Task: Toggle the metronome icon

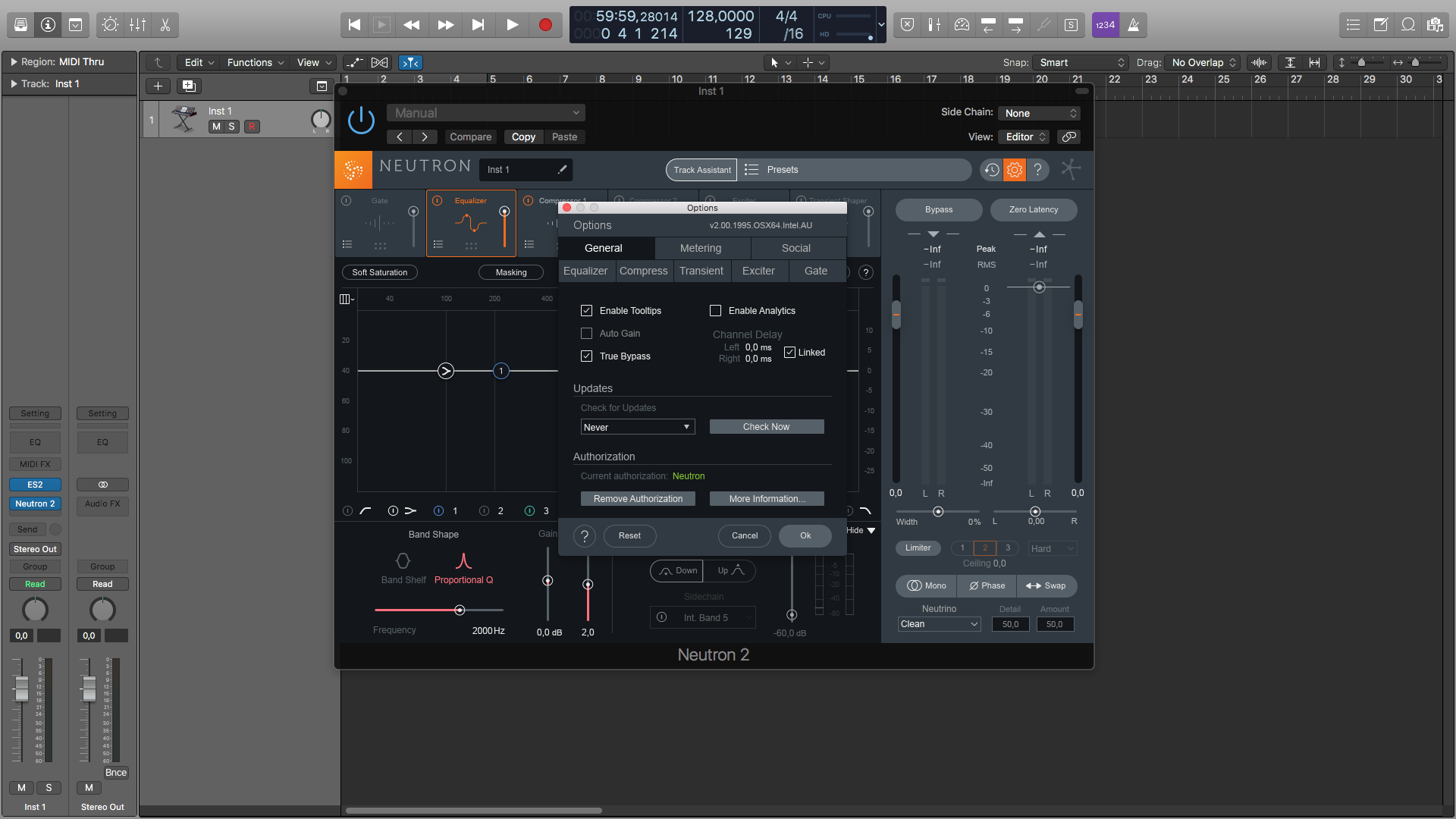Action: click(1133, 25)
